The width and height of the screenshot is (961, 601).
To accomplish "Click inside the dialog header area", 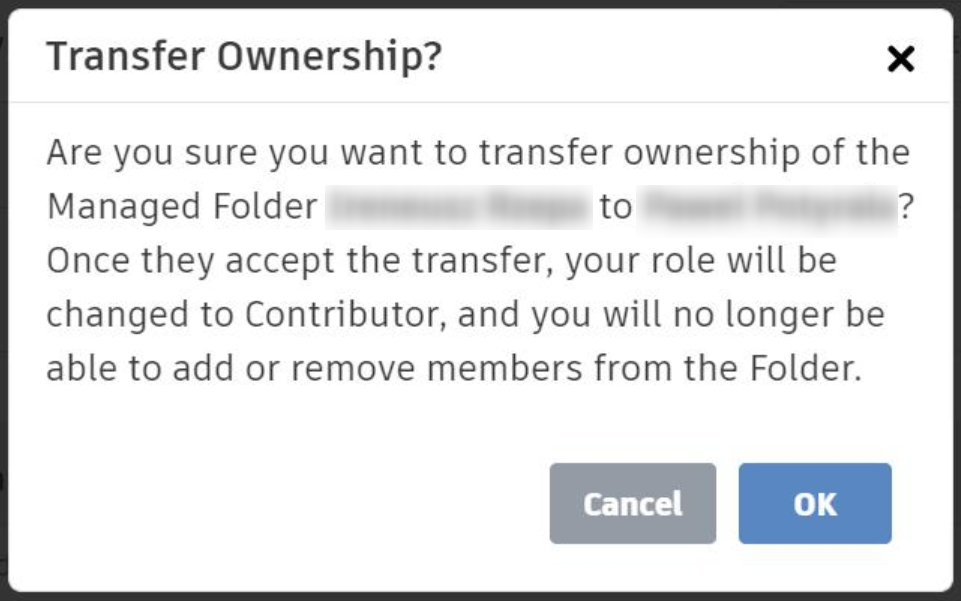I will point(480,58).
